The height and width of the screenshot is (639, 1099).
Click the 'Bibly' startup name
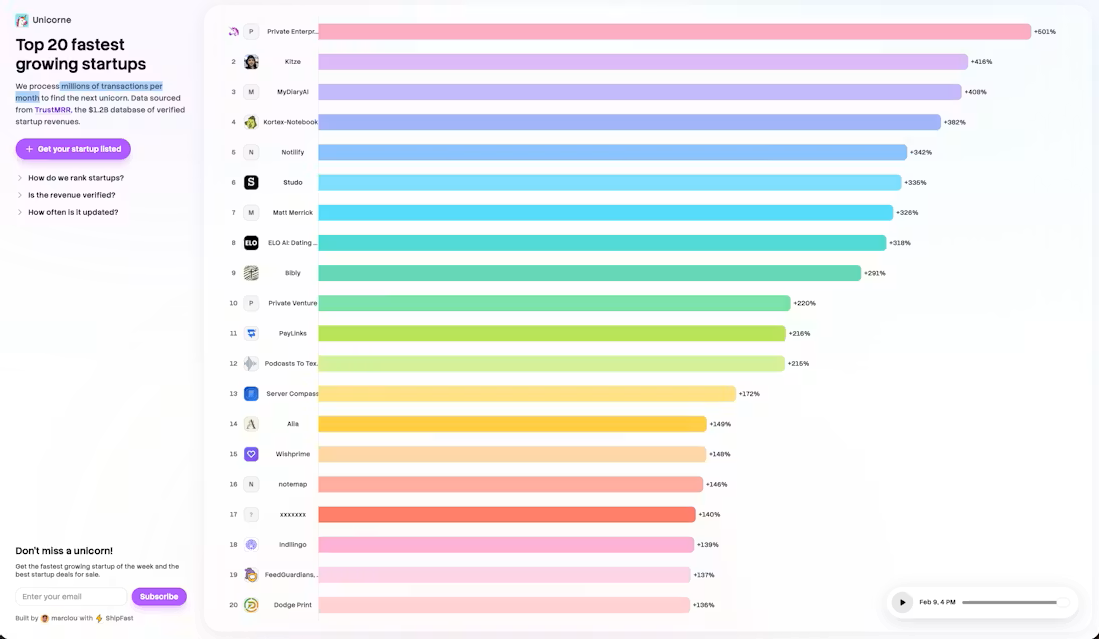click(x=293, y=273)
